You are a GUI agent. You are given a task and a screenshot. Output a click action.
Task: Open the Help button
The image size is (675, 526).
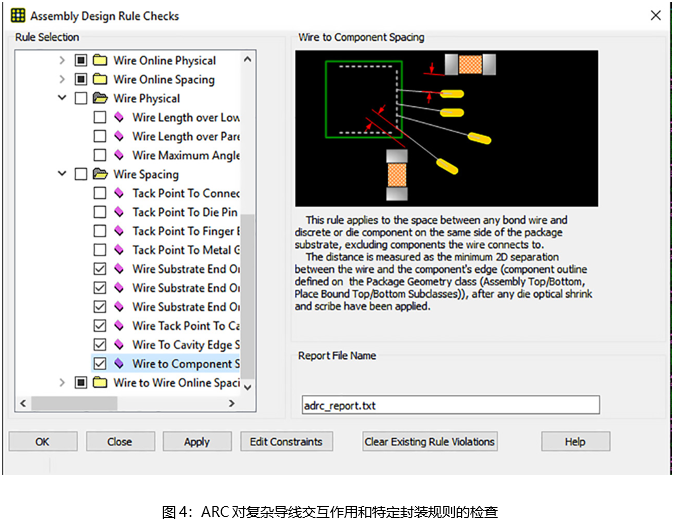[576, 442]
